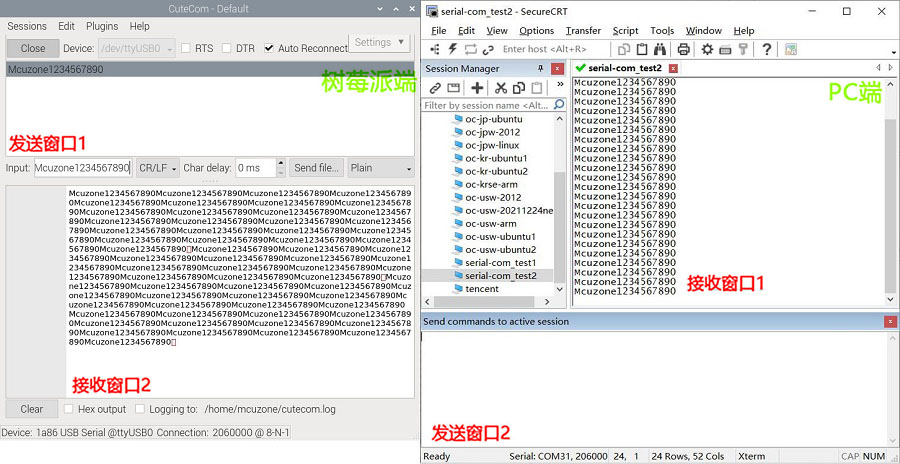Toggle the Hex output checkbox
Viewport: 900px width, 464px height.
(68, 409)
